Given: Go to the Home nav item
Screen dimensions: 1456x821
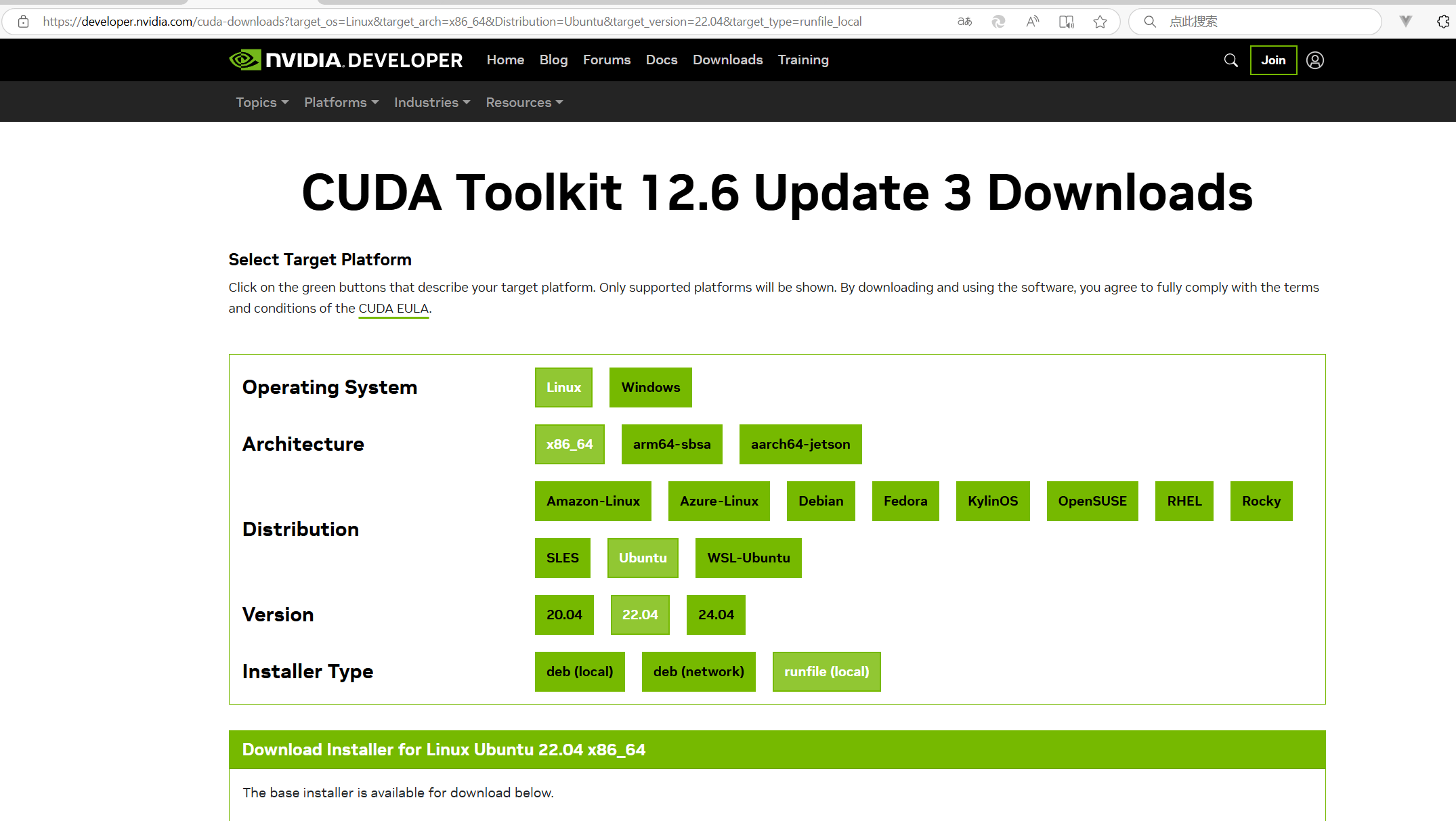Looking at the screenshot, I should [505, 60].
